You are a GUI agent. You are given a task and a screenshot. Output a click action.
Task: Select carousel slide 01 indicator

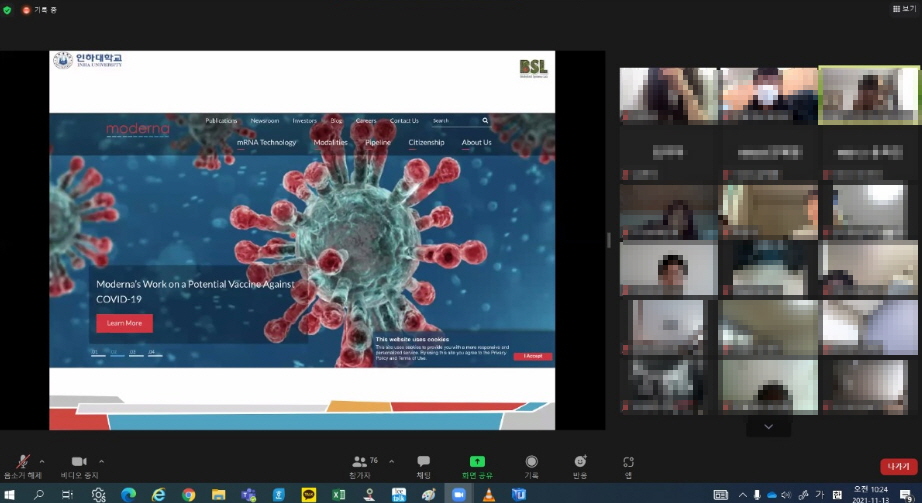pos(98,353)
